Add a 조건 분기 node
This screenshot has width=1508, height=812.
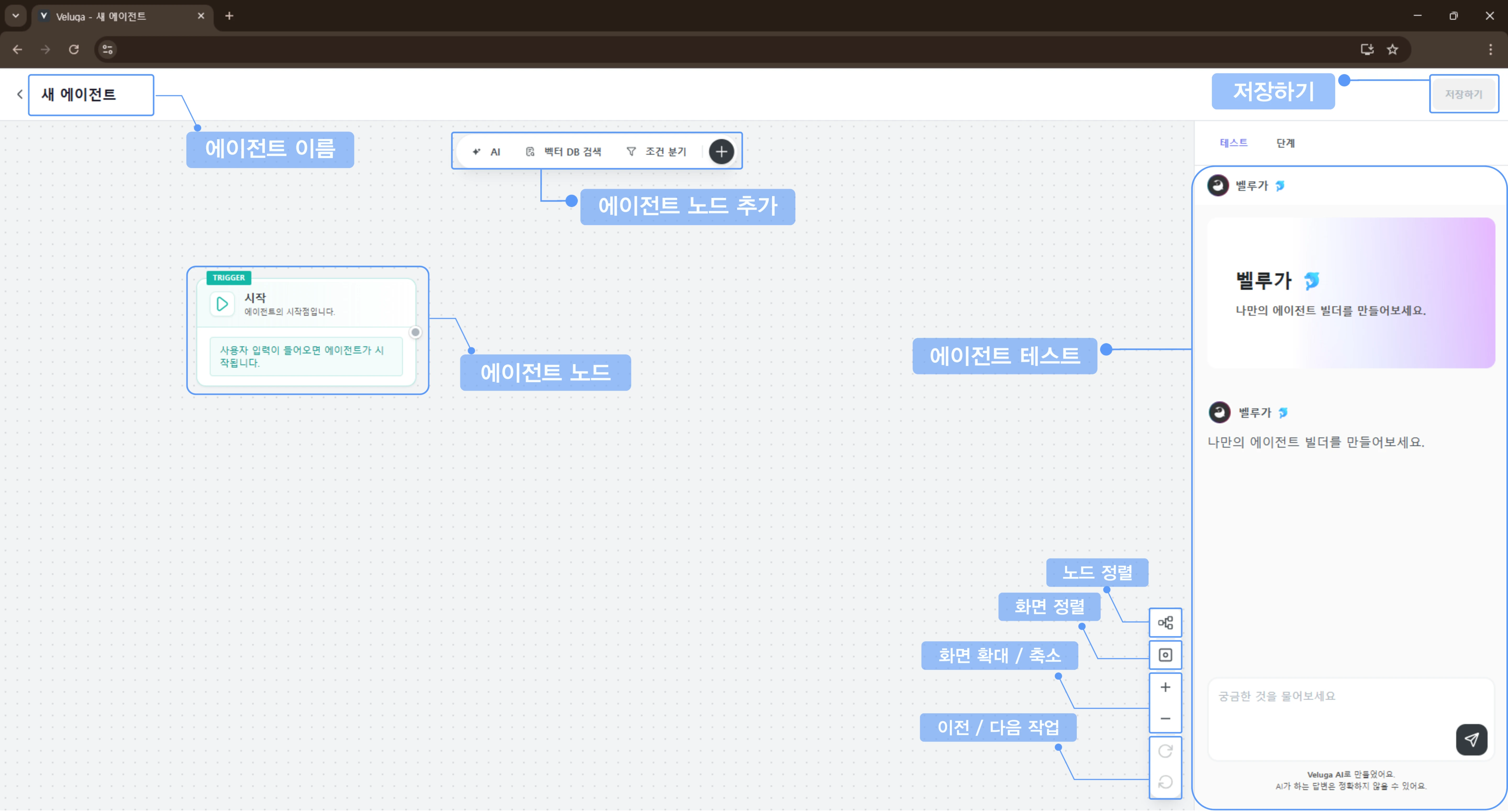tap(656, 152)
